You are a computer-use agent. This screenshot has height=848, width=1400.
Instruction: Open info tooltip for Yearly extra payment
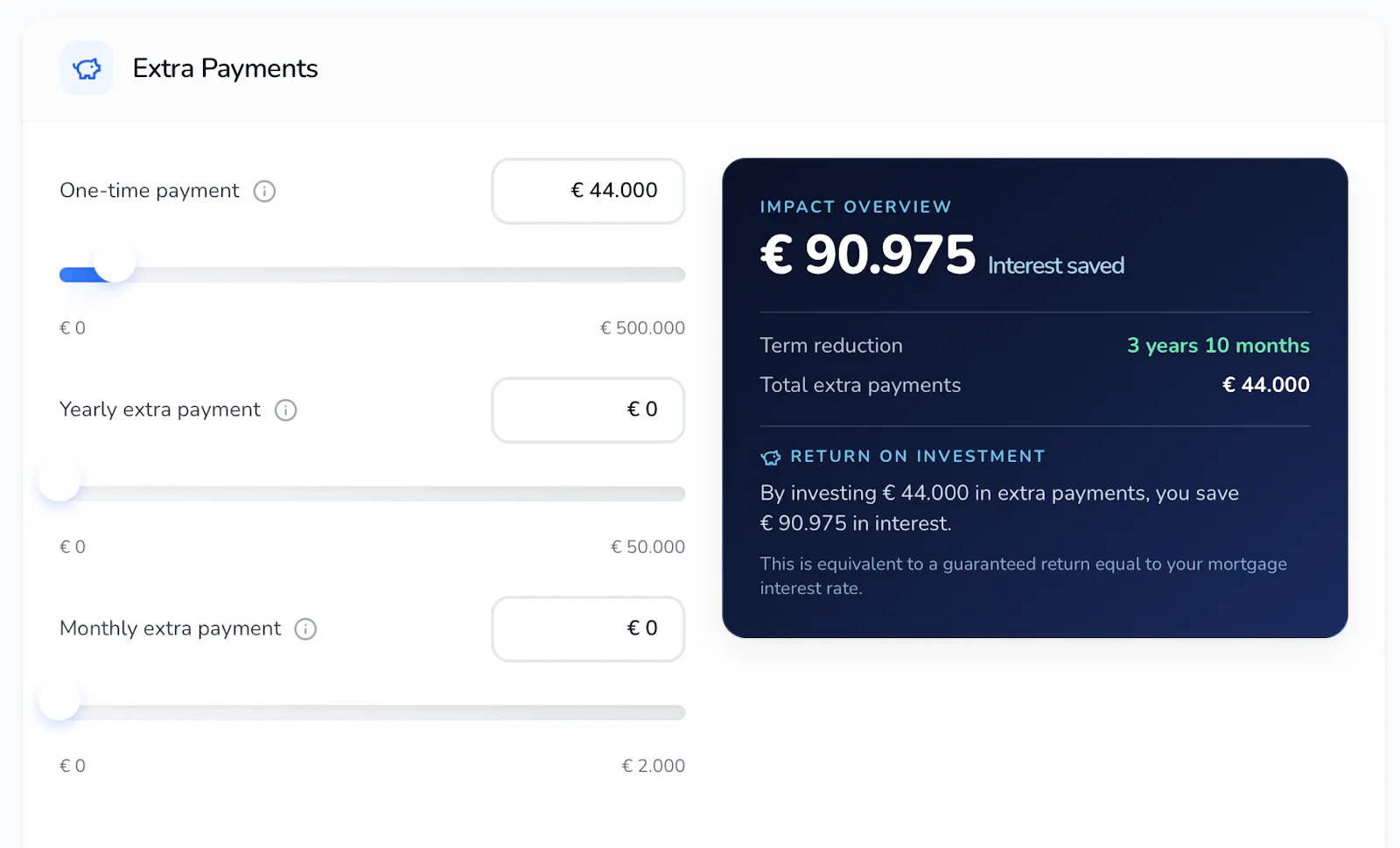pyautogui.click(x=286, y=410)
